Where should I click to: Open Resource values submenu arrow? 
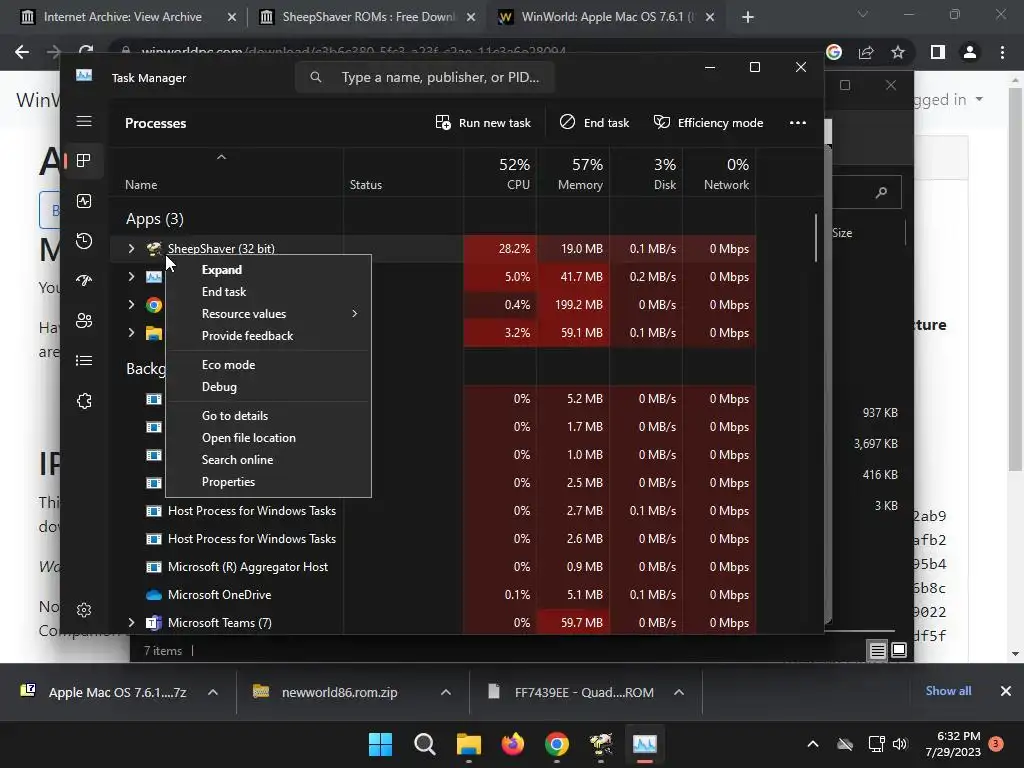pyautogui.click(x=355, y=313)
